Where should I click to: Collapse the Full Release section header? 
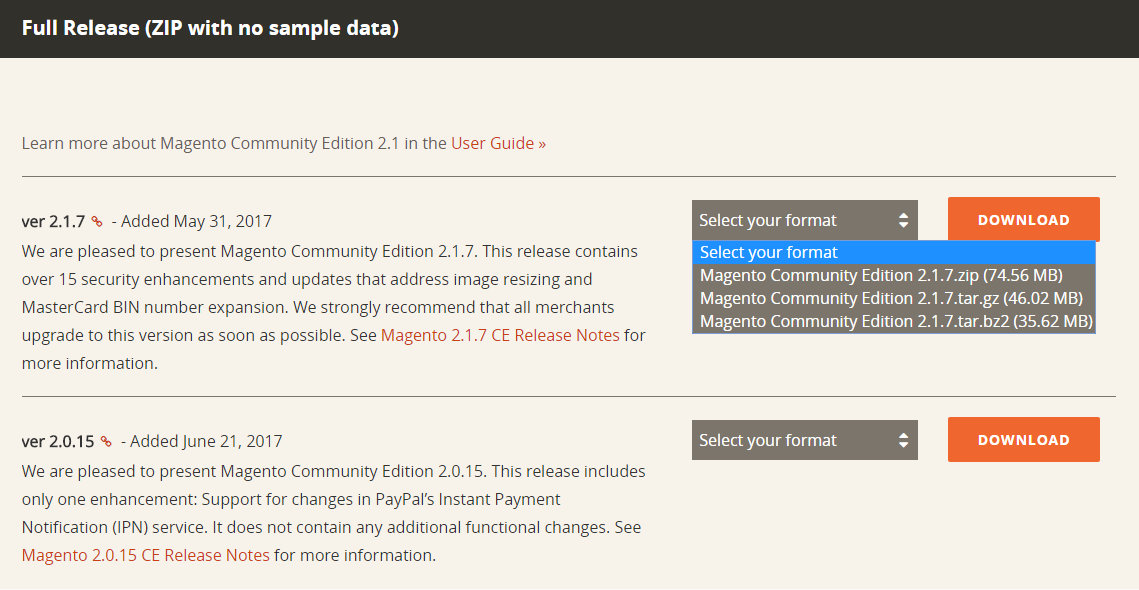[210, 28]
